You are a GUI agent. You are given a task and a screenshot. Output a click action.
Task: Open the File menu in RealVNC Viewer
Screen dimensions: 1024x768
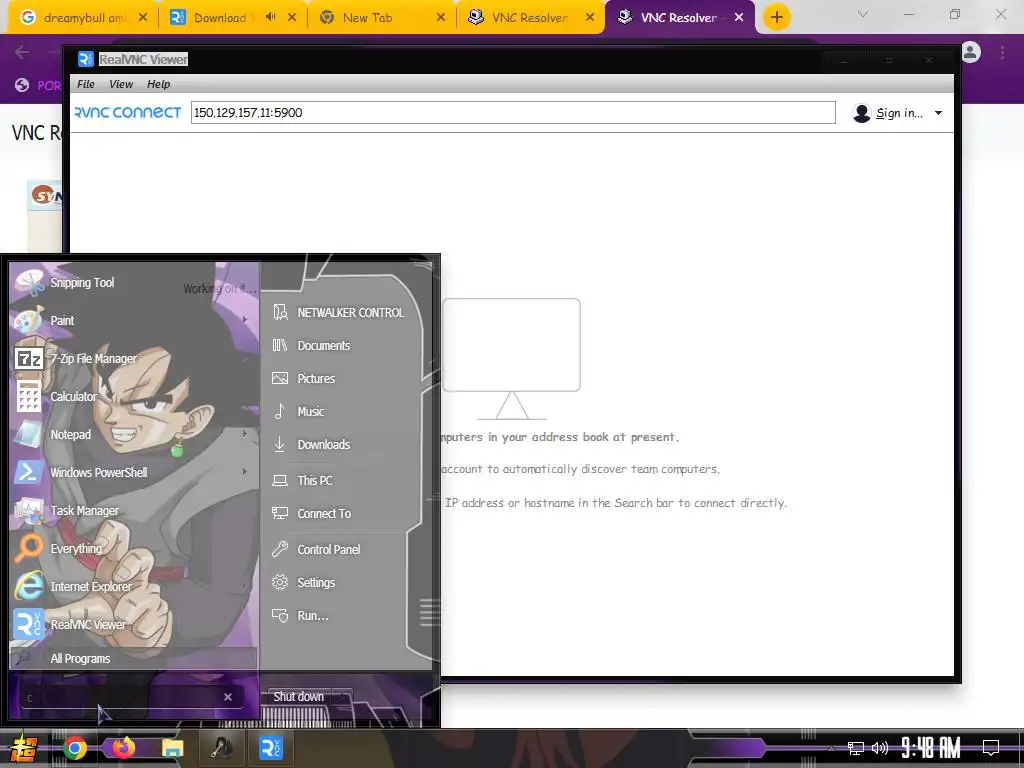(86, 84)
